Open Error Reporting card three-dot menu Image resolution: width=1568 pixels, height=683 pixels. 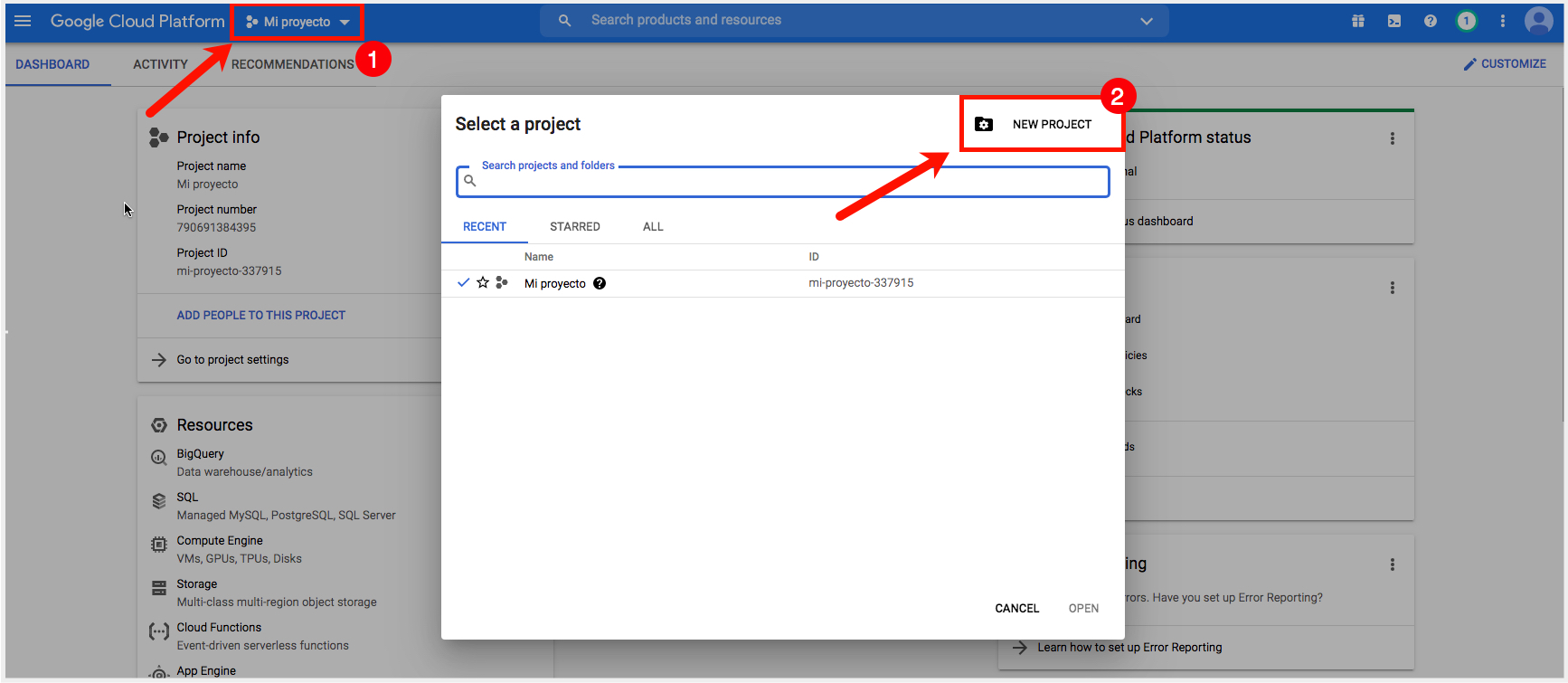pyautogui.click(x=1393, y=564)
